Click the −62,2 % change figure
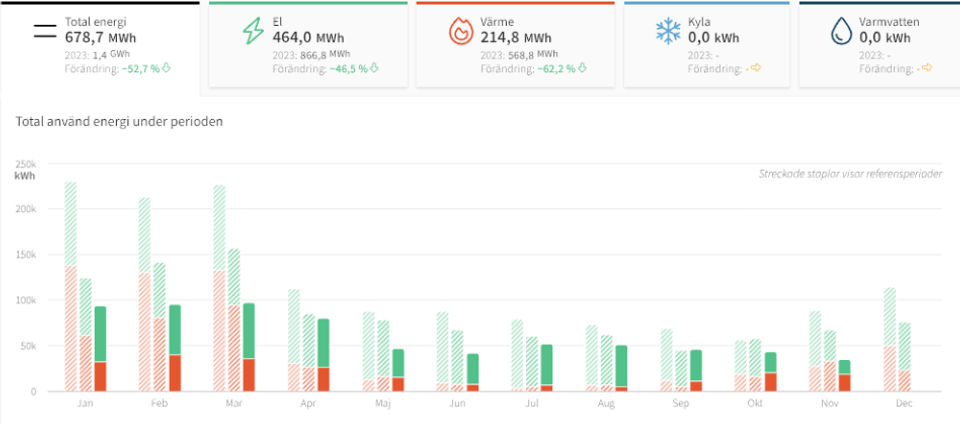Screen dimensions: 960x424 click(x=556, y=69)
